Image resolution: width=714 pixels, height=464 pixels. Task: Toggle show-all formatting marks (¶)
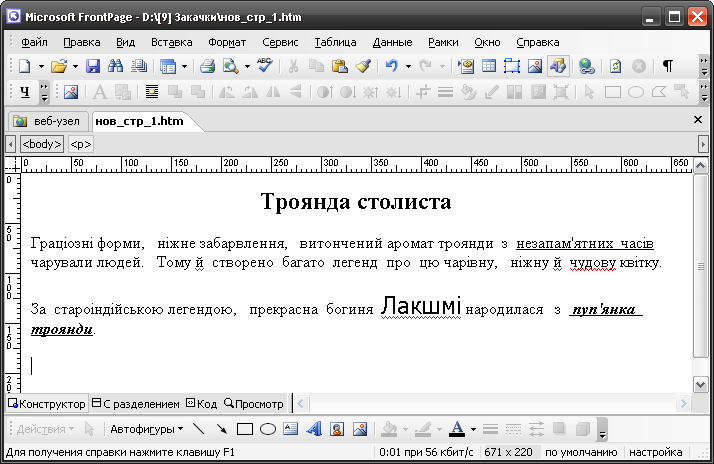tap(667, 66)
